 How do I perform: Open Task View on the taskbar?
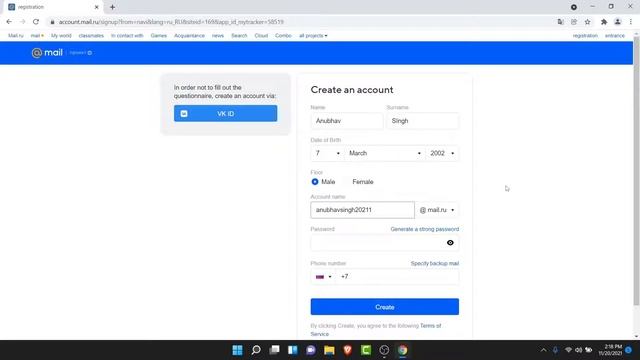274,350
